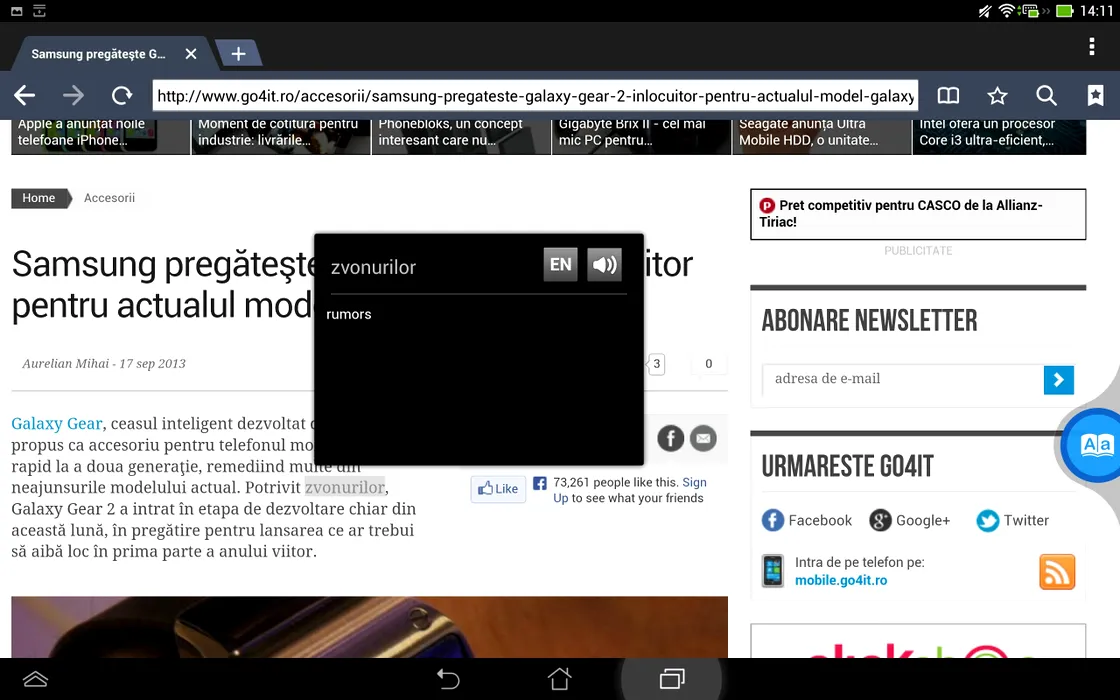Open a new browser tab
This screenshot has width=1120, height=700.
238,54
